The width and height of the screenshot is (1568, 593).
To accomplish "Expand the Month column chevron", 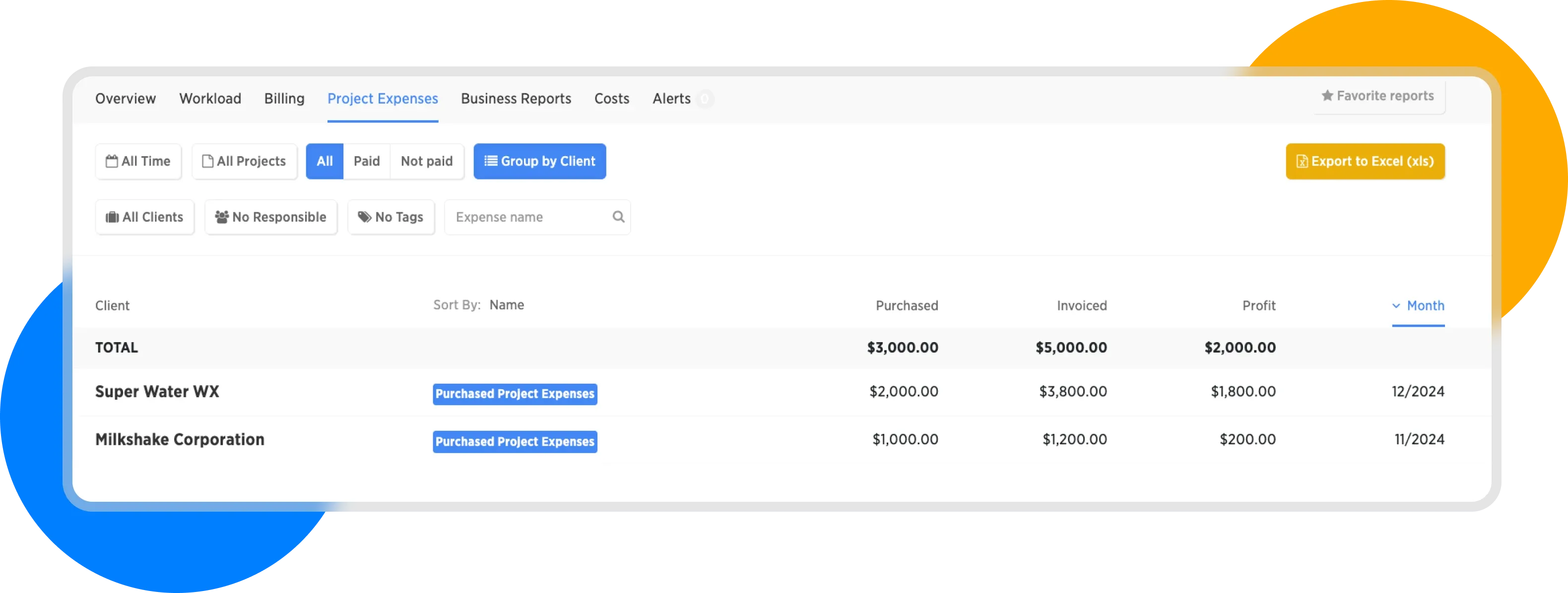I will click(1396, 306).
